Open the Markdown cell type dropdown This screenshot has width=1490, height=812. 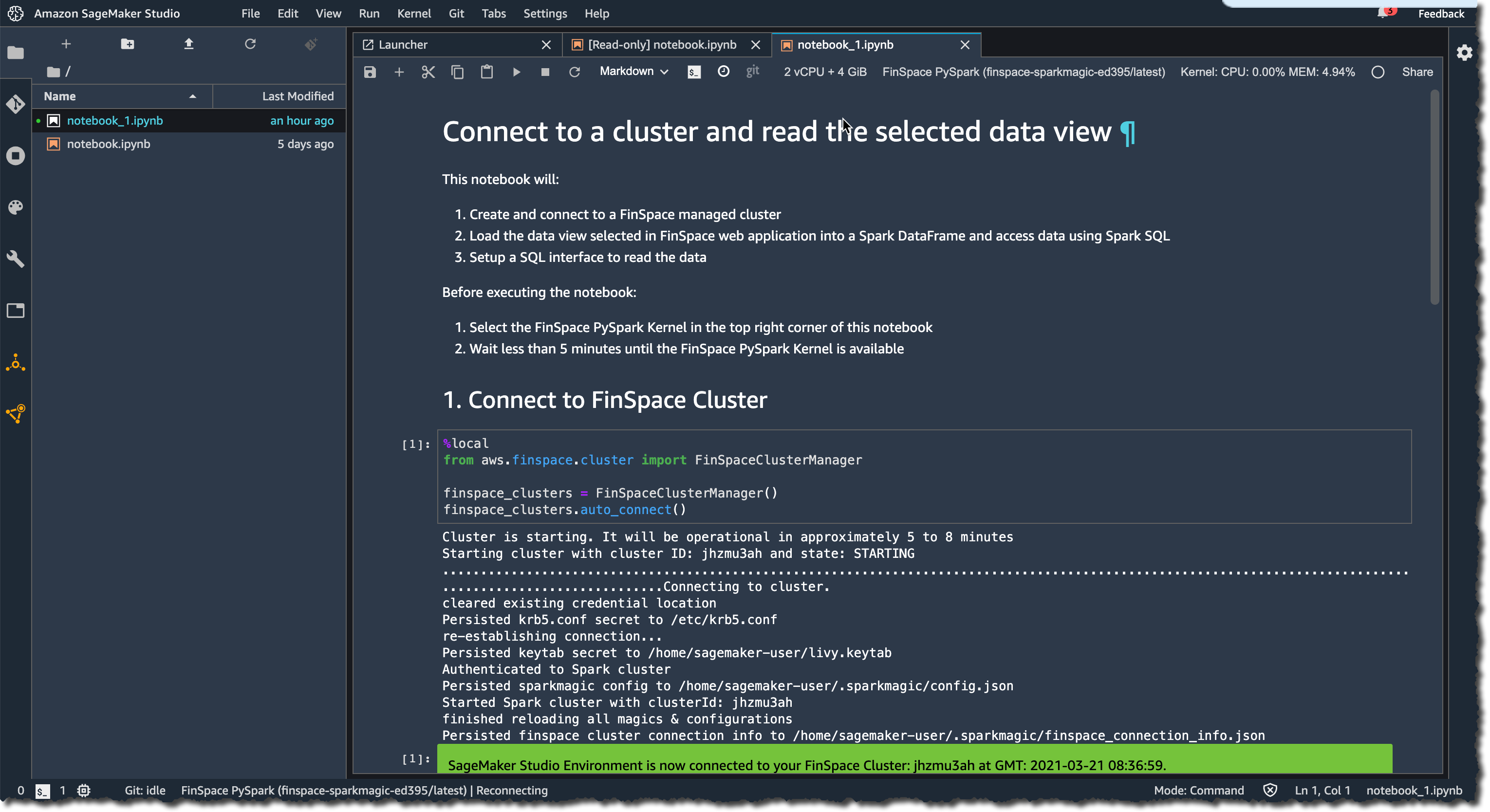pyautogui.click(x=633, y=71)
